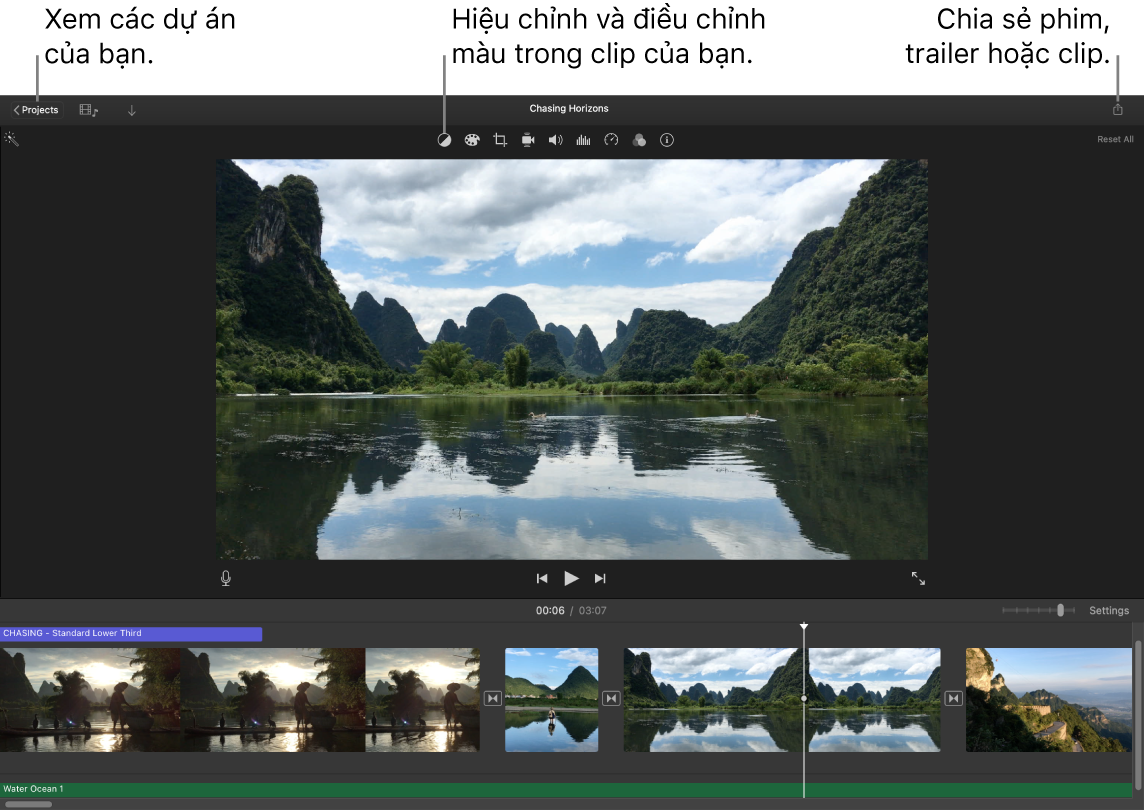
Task: Click transition after the fisherman clip
Action: point(492,699)
